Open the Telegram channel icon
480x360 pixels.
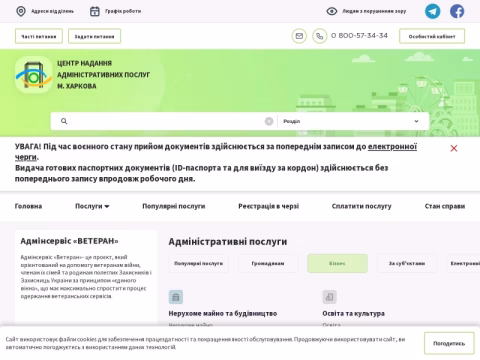pyautogui.click(x=432, y=11)
